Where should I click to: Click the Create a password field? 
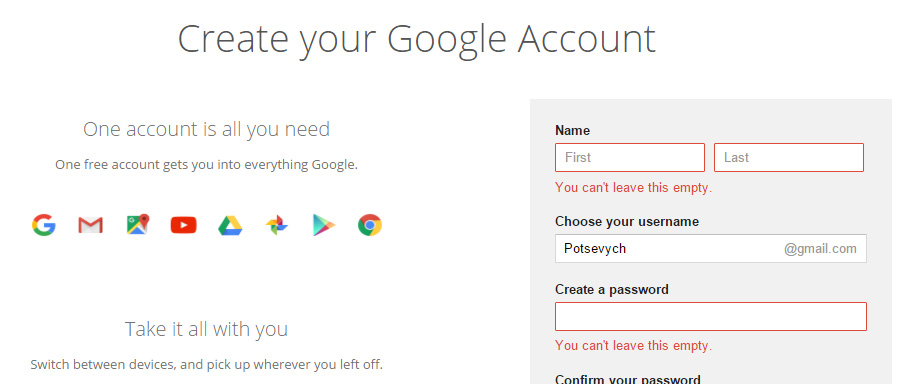coord(711,317)
